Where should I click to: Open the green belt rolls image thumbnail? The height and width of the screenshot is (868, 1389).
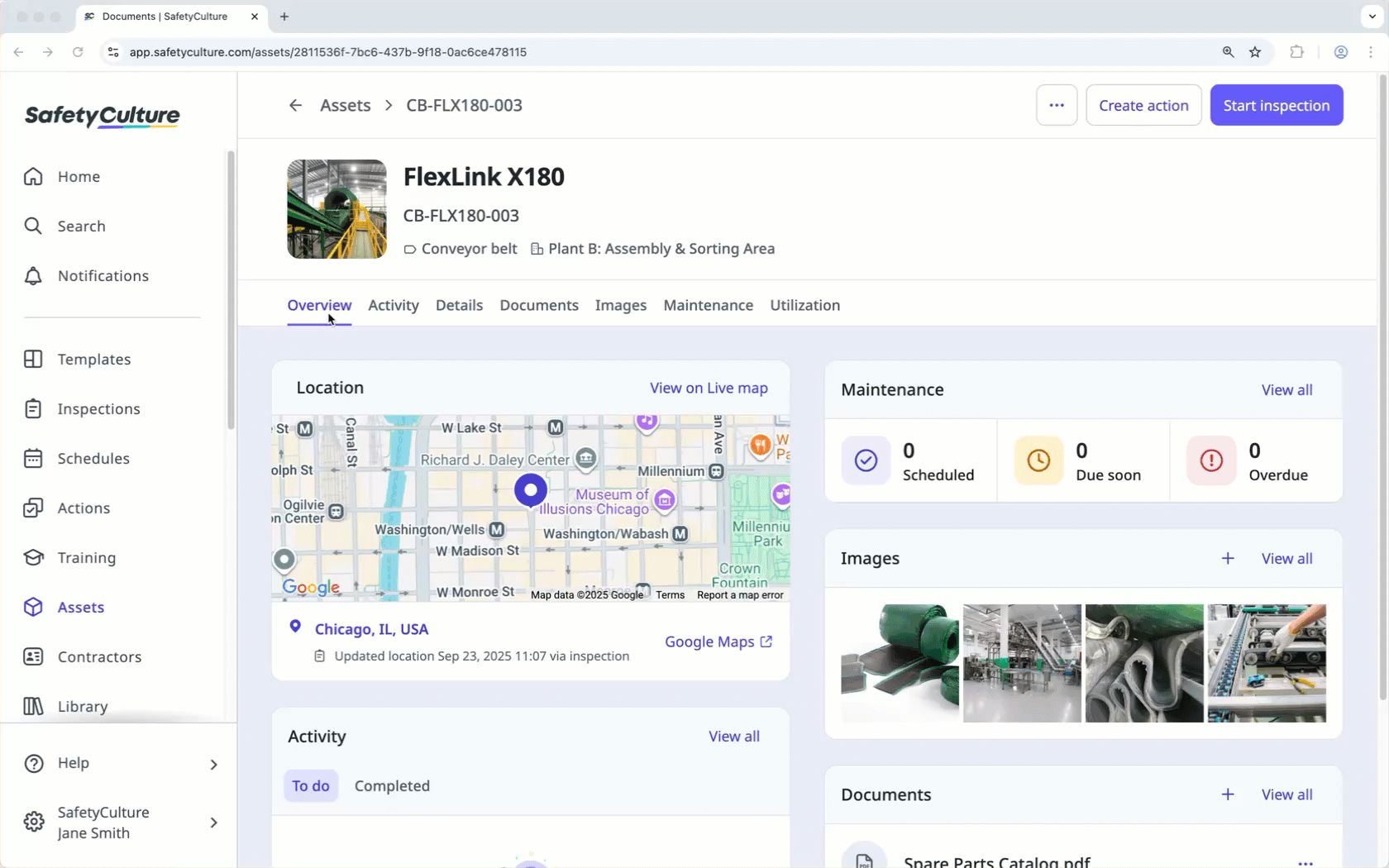pos(900,663)
